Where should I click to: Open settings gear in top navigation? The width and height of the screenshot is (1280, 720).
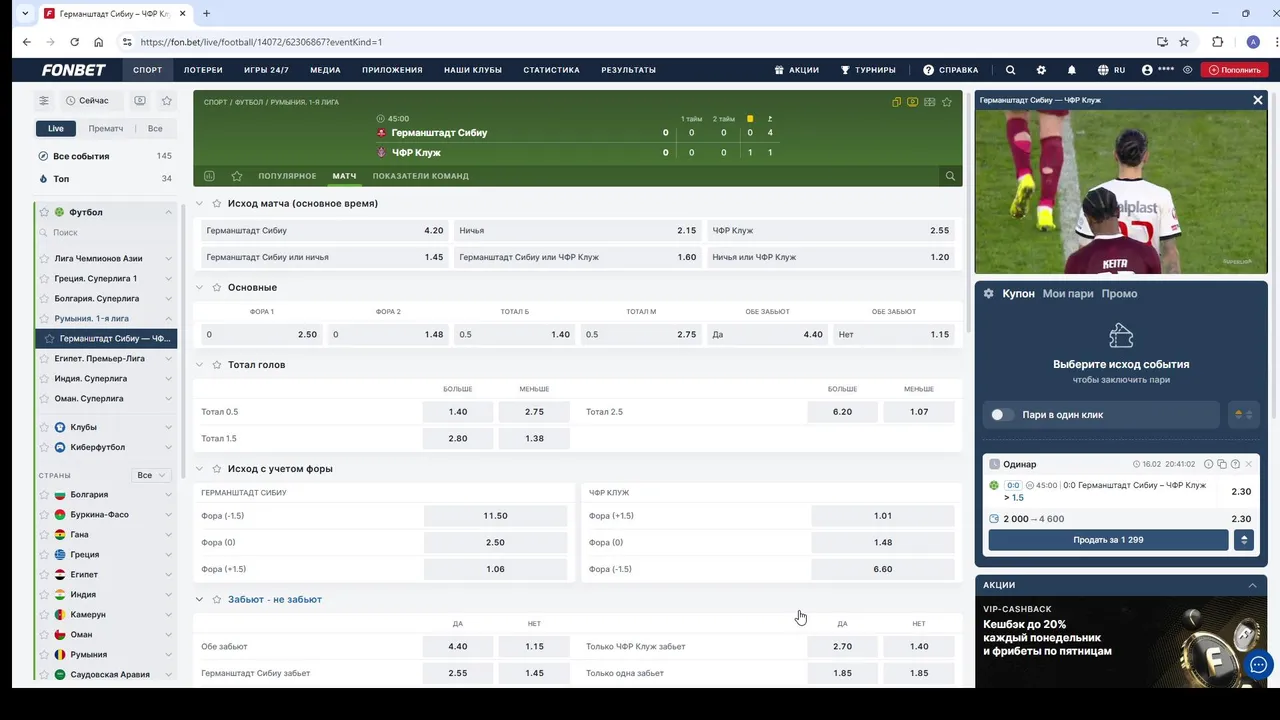(x=1041, y=70)
